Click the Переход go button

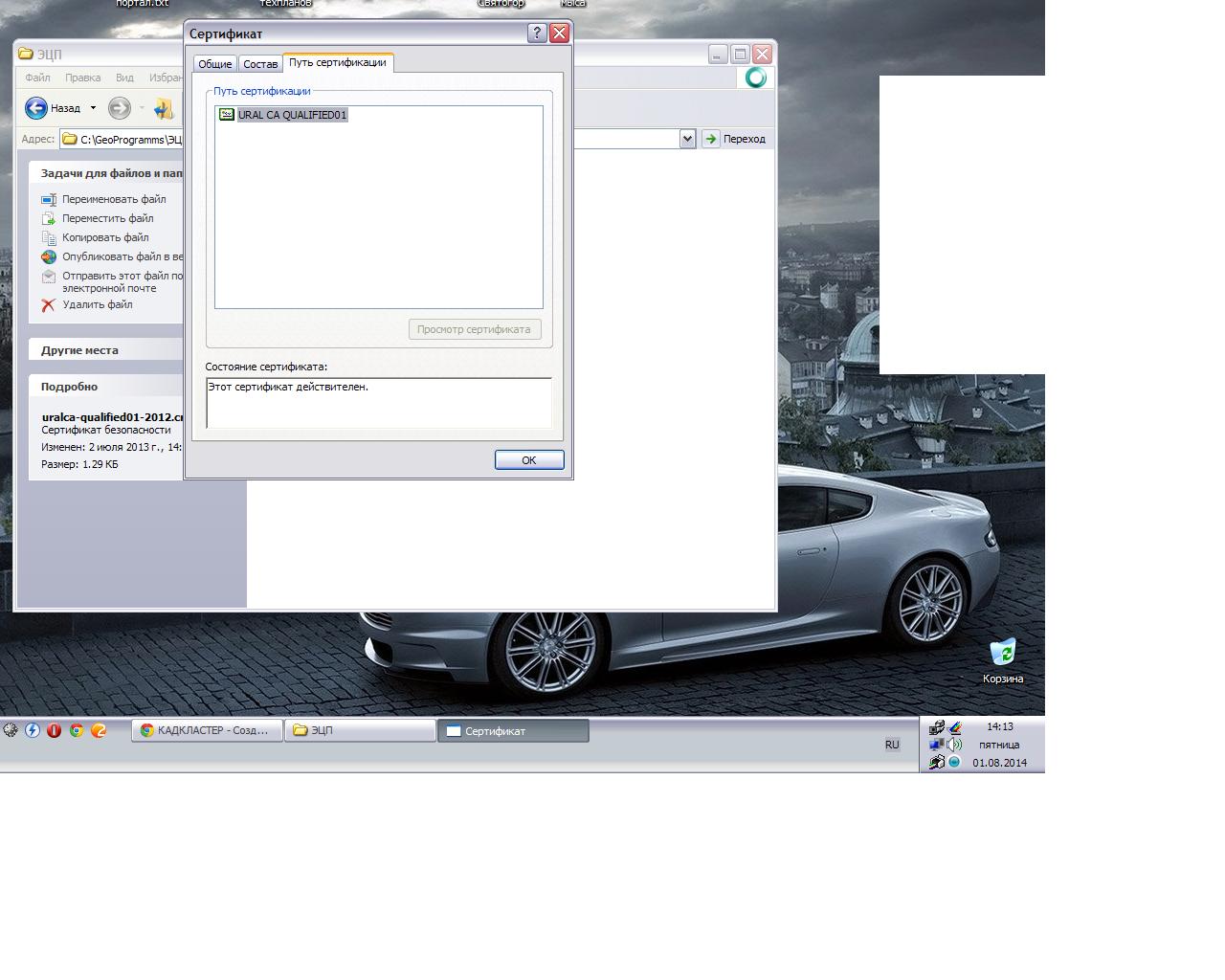coord(735,140)
